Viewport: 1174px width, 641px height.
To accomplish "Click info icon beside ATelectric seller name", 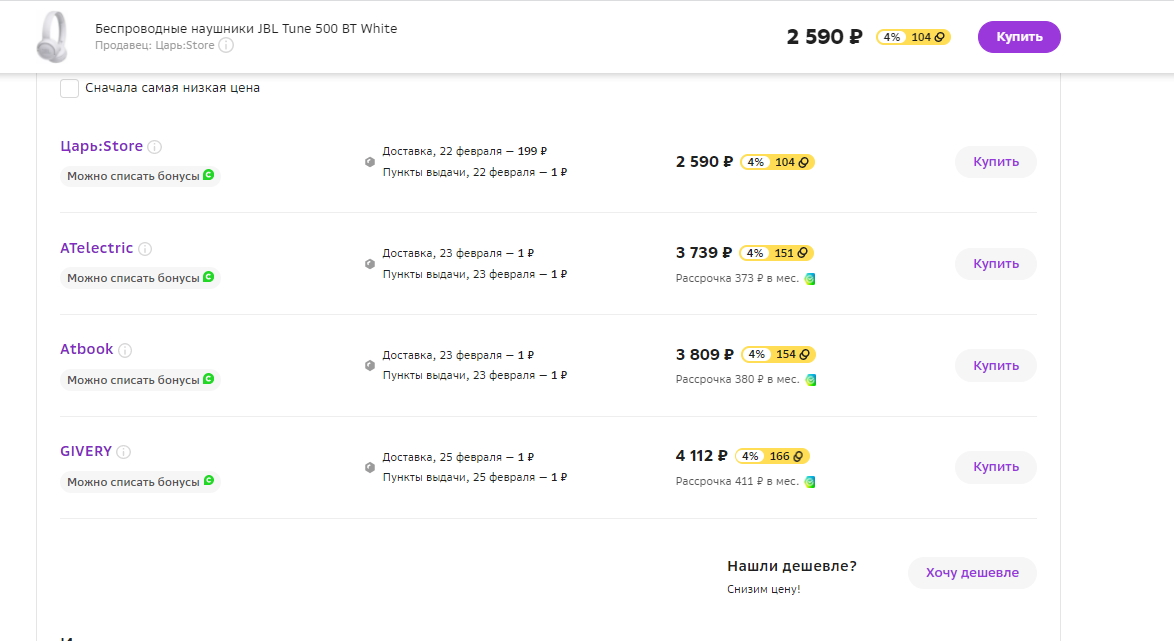I will (145, 249).
